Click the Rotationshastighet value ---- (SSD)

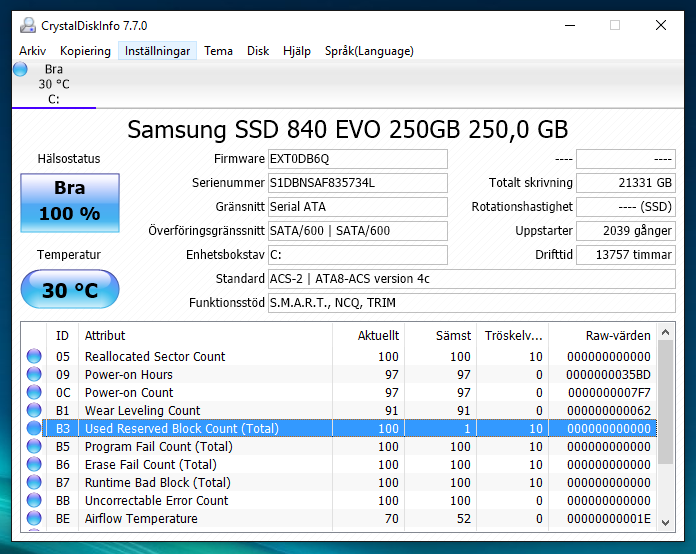(626, 207)
